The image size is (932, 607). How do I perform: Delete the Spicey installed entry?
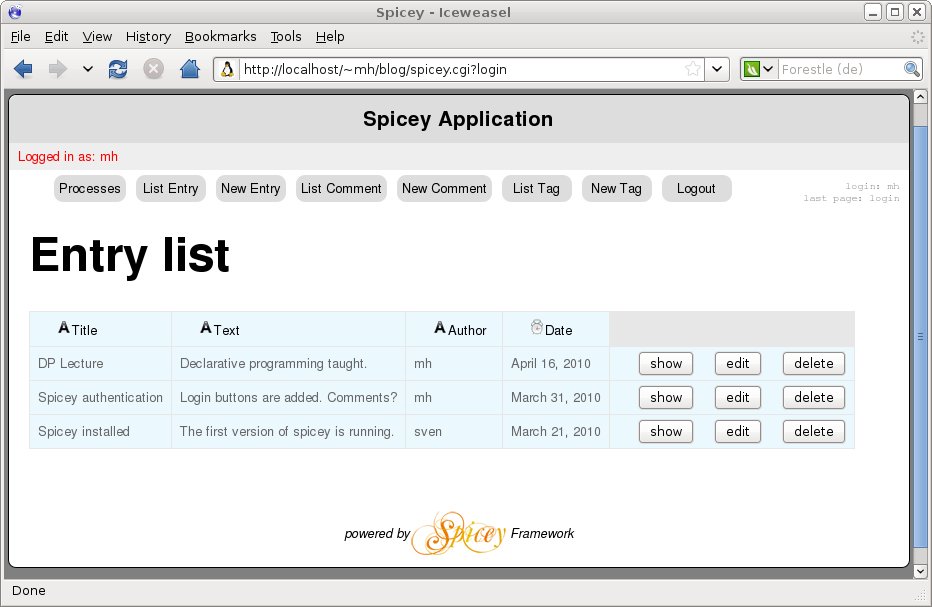(814, 431)
